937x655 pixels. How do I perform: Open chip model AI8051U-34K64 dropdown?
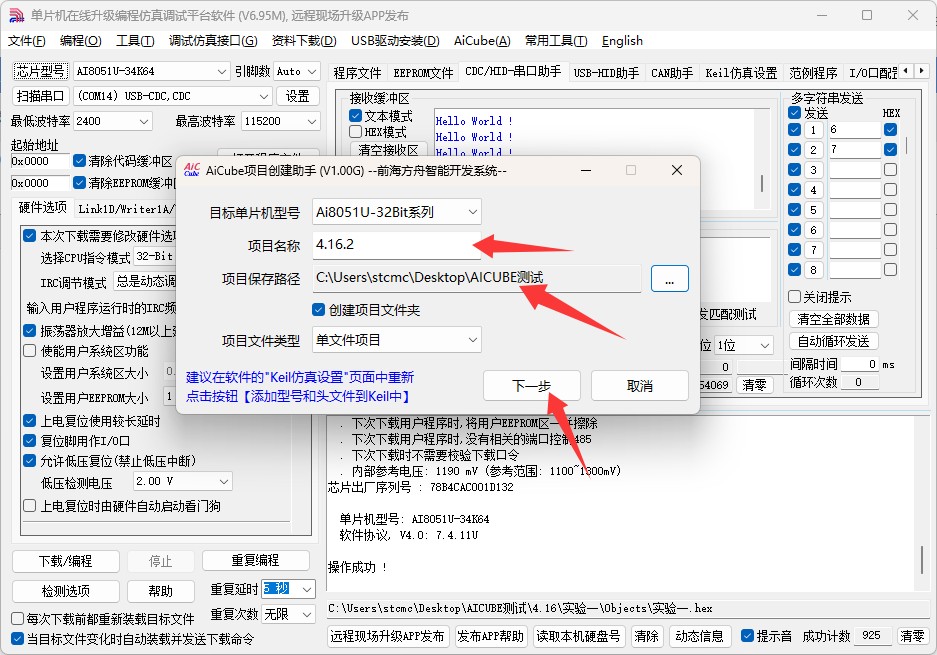tap(151, 71)
